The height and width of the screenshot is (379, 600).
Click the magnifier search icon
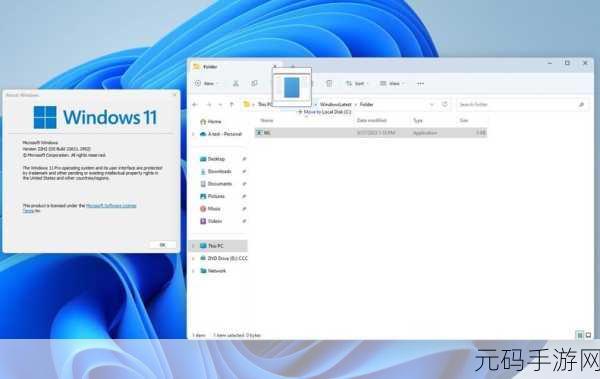581,105
